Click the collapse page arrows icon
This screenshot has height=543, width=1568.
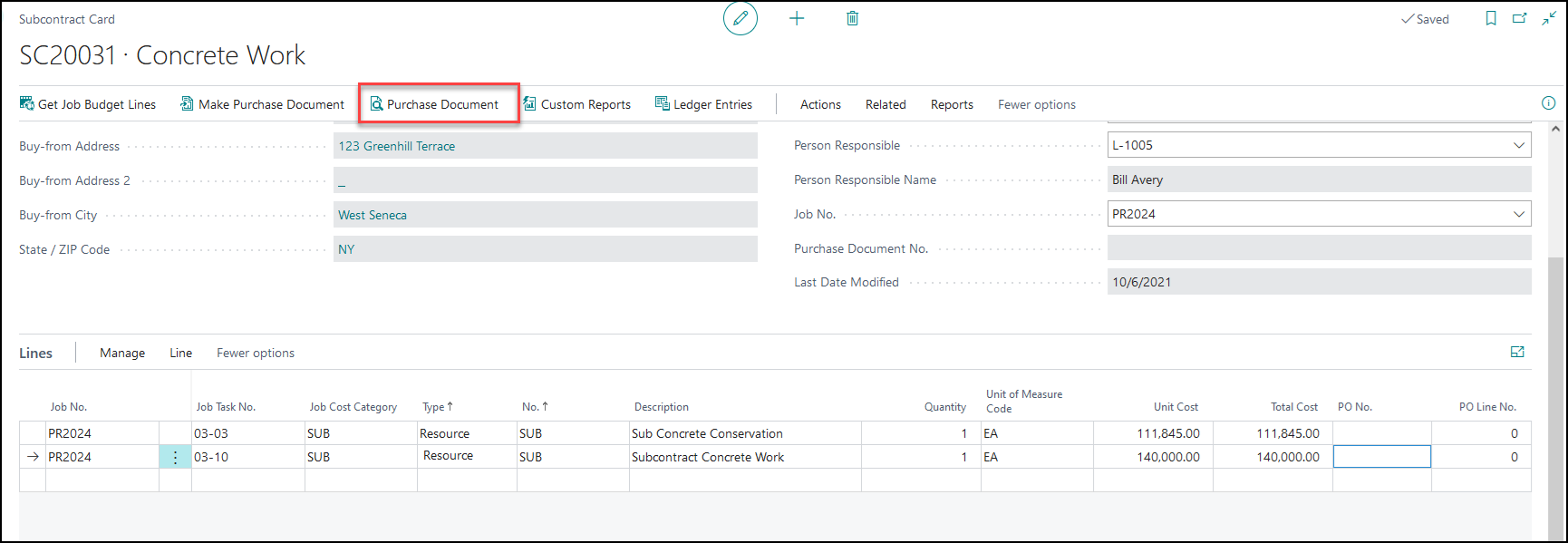pos(1549,18)
